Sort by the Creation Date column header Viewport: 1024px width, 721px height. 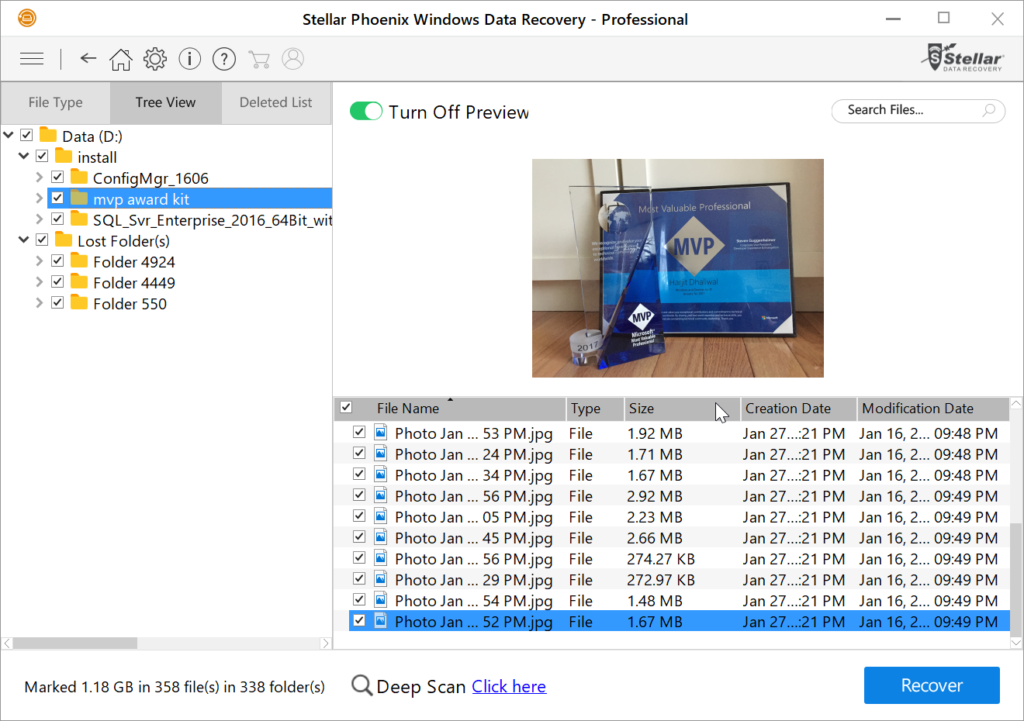(x=798, y=408)
